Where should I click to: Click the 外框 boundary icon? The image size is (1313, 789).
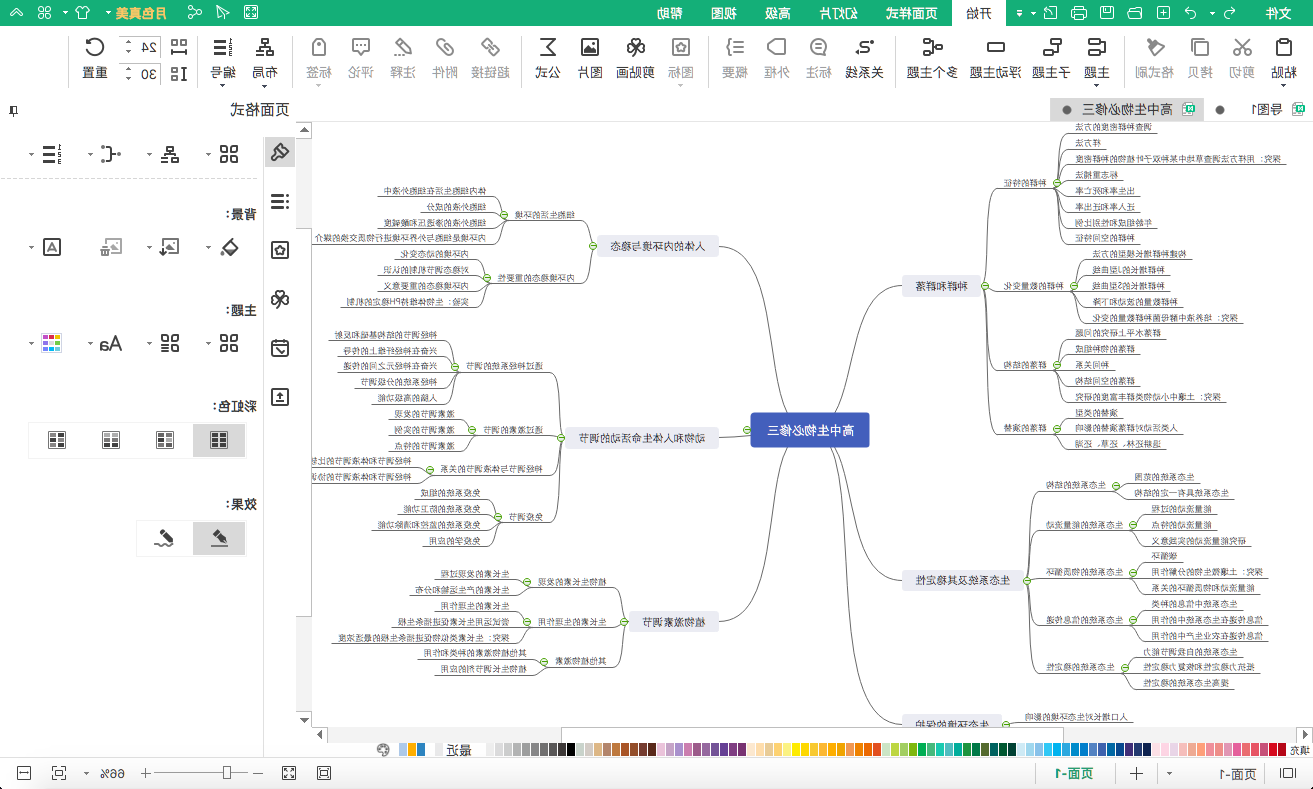click(x=777, y=47)
